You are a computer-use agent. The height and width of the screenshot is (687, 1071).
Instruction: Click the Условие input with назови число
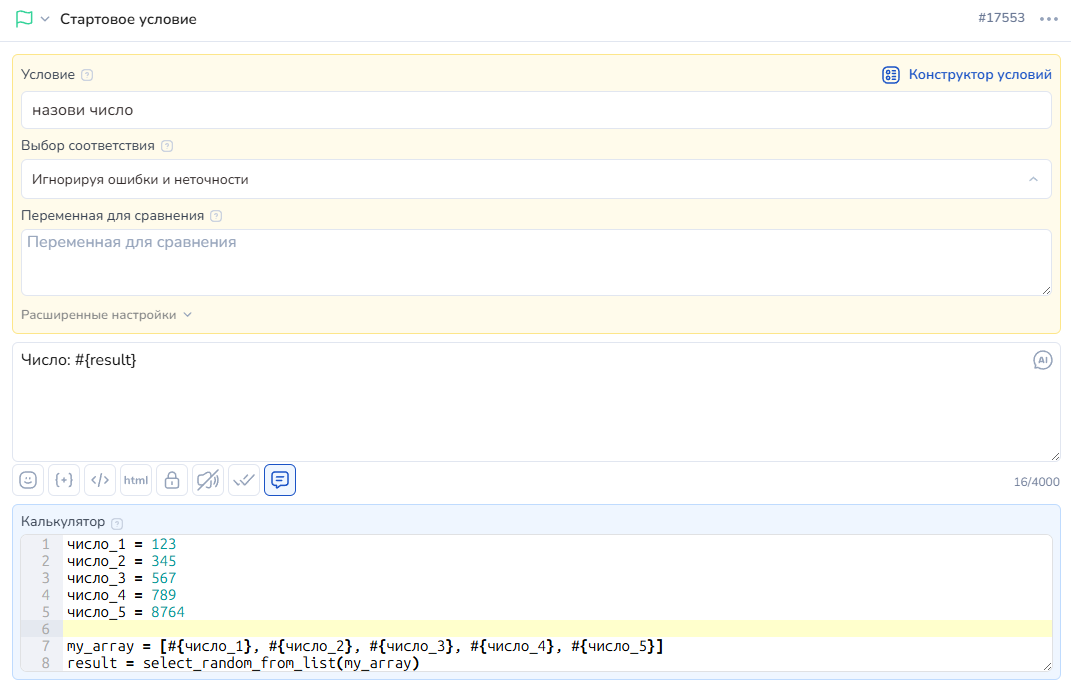(x=536, y=111)
